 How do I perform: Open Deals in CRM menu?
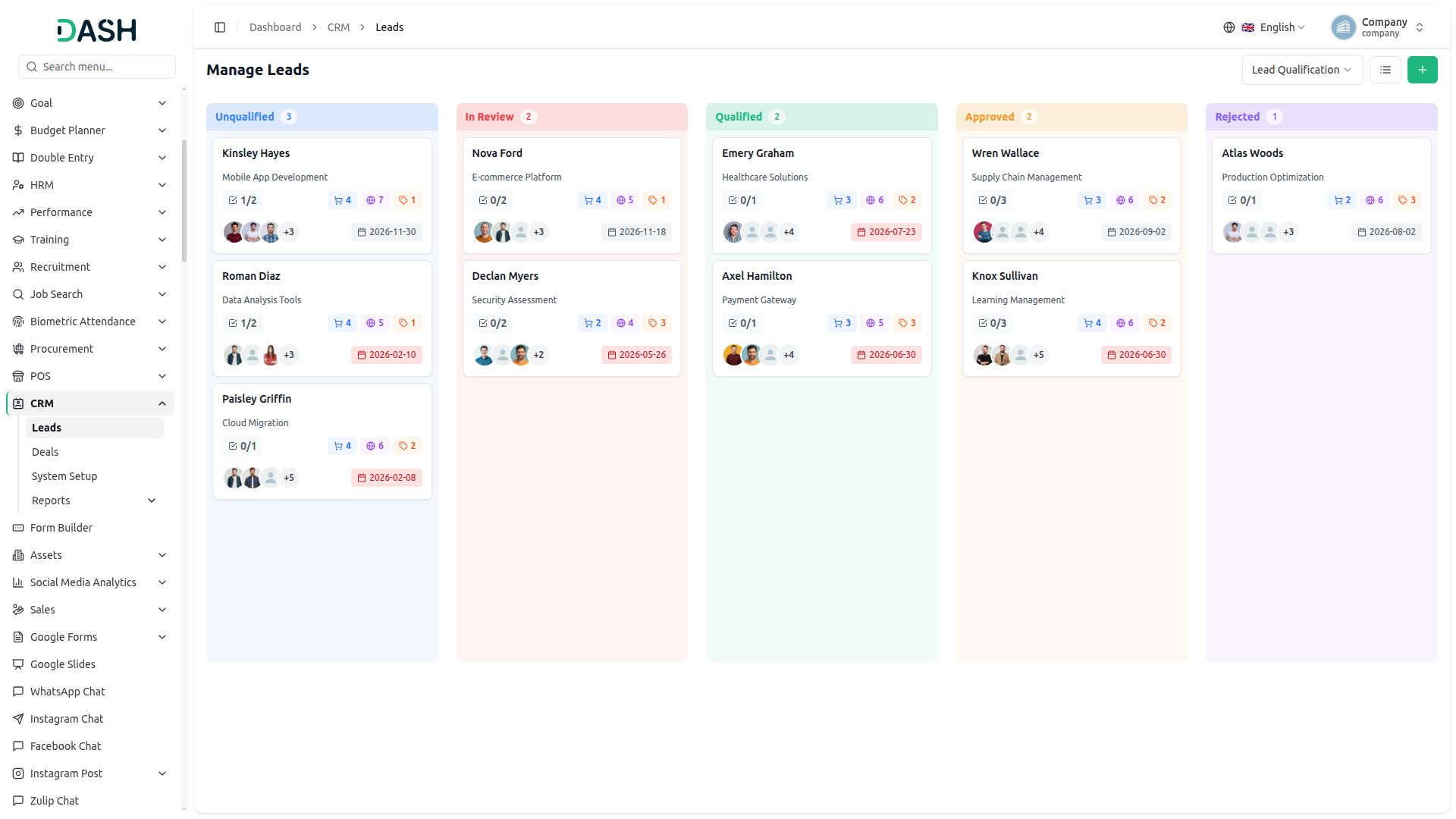[x=45, y=452]
